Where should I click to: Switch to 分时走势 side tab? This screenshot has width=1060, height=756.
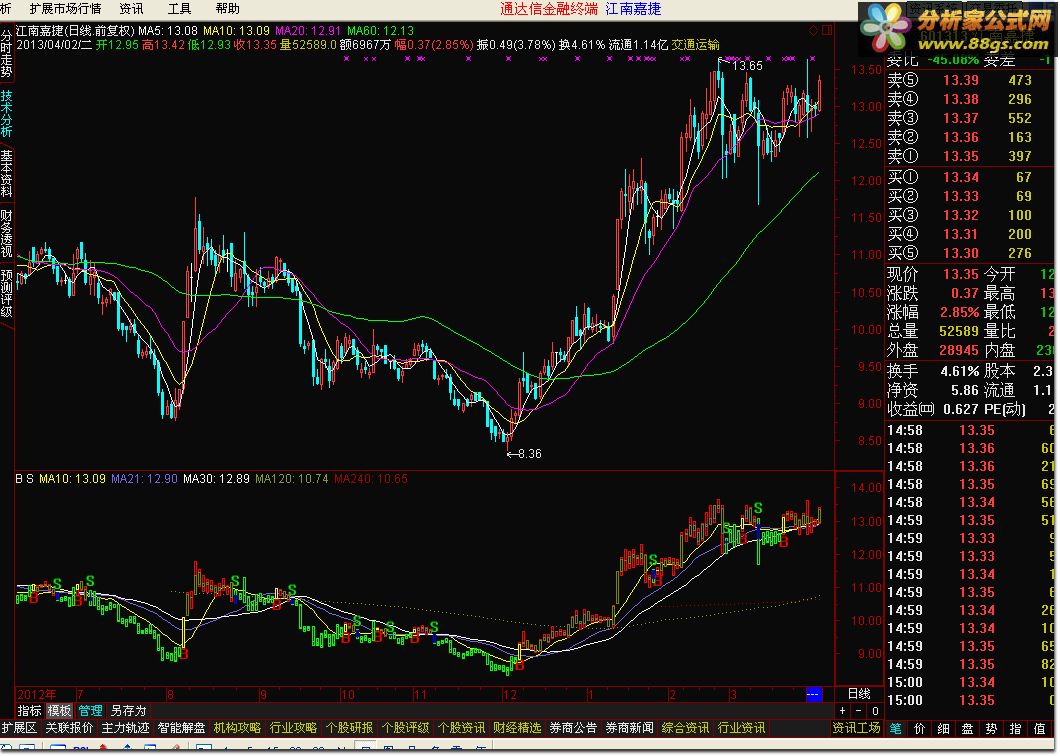[7, 54]
